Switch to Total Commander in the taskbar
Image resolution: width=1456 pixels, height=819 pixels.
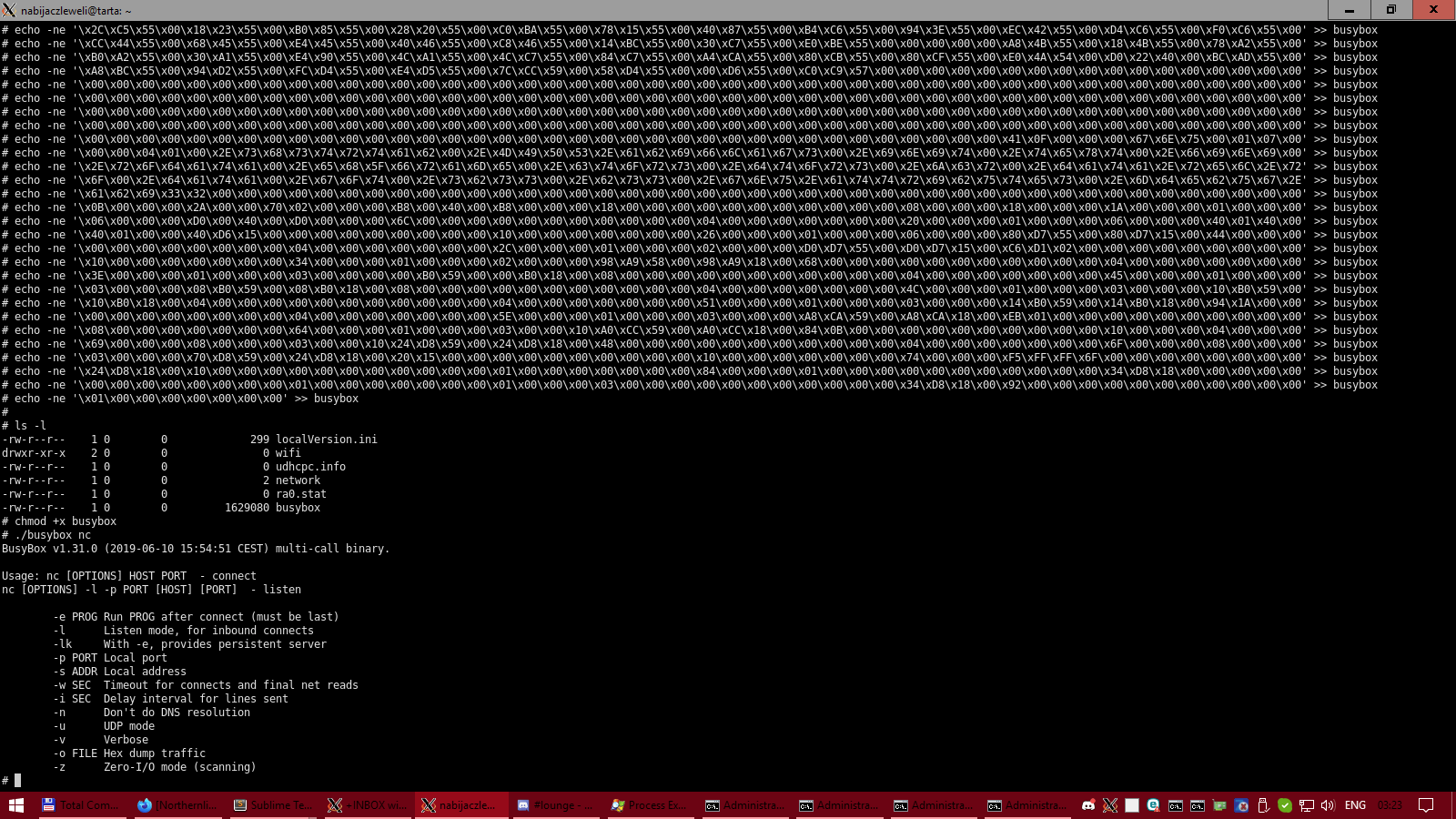click(81, 805)
